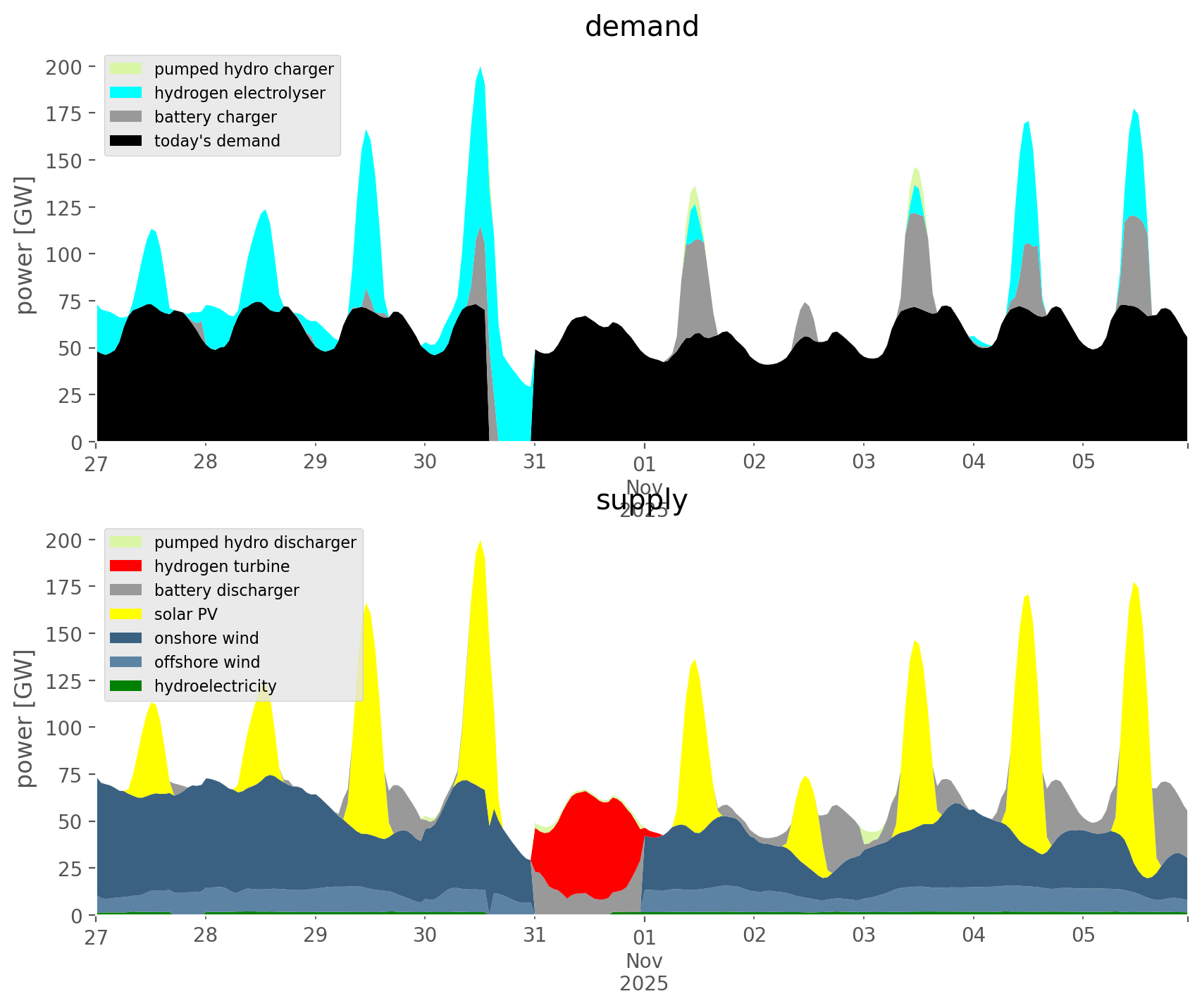Click the 03 date tick on supply chart

863,936
